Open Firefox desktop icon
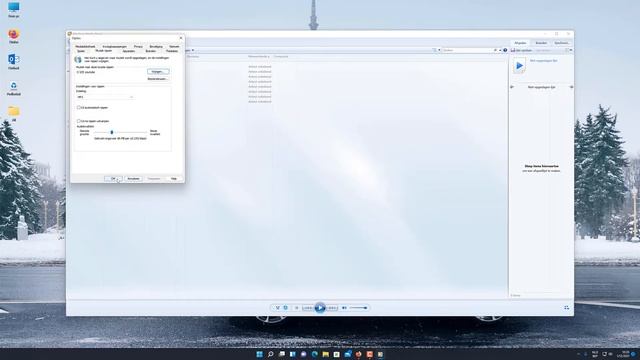This screenshot has width=640, height=360. pos(13,36)
